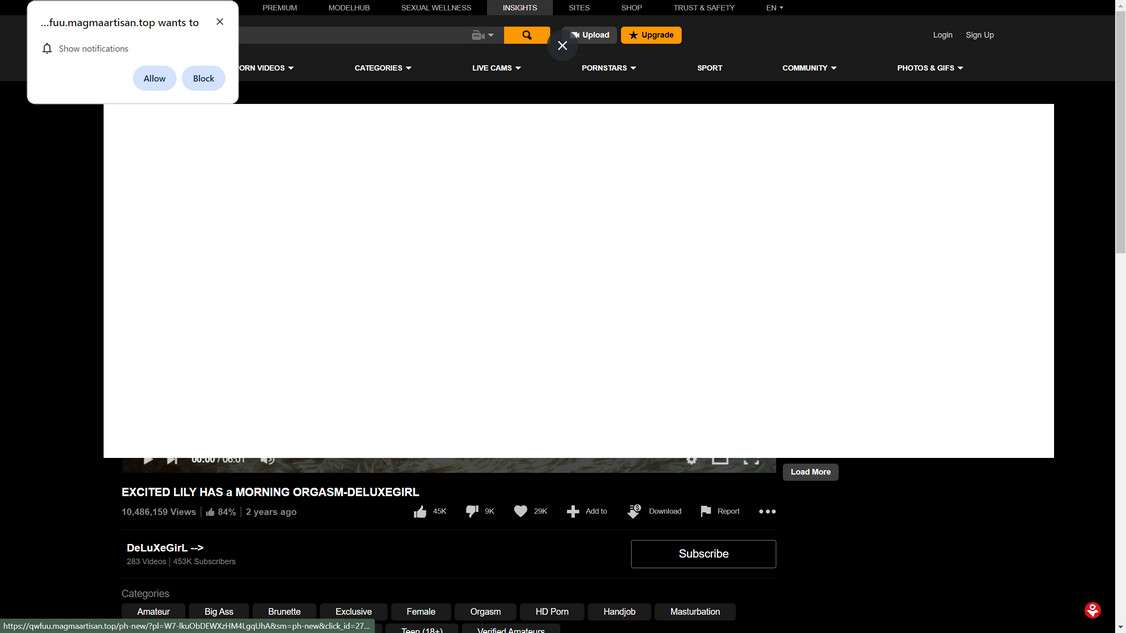Click the heart favorite icon
The height and width of the screenshot is (633, 1126).
[x=521, y=511]
